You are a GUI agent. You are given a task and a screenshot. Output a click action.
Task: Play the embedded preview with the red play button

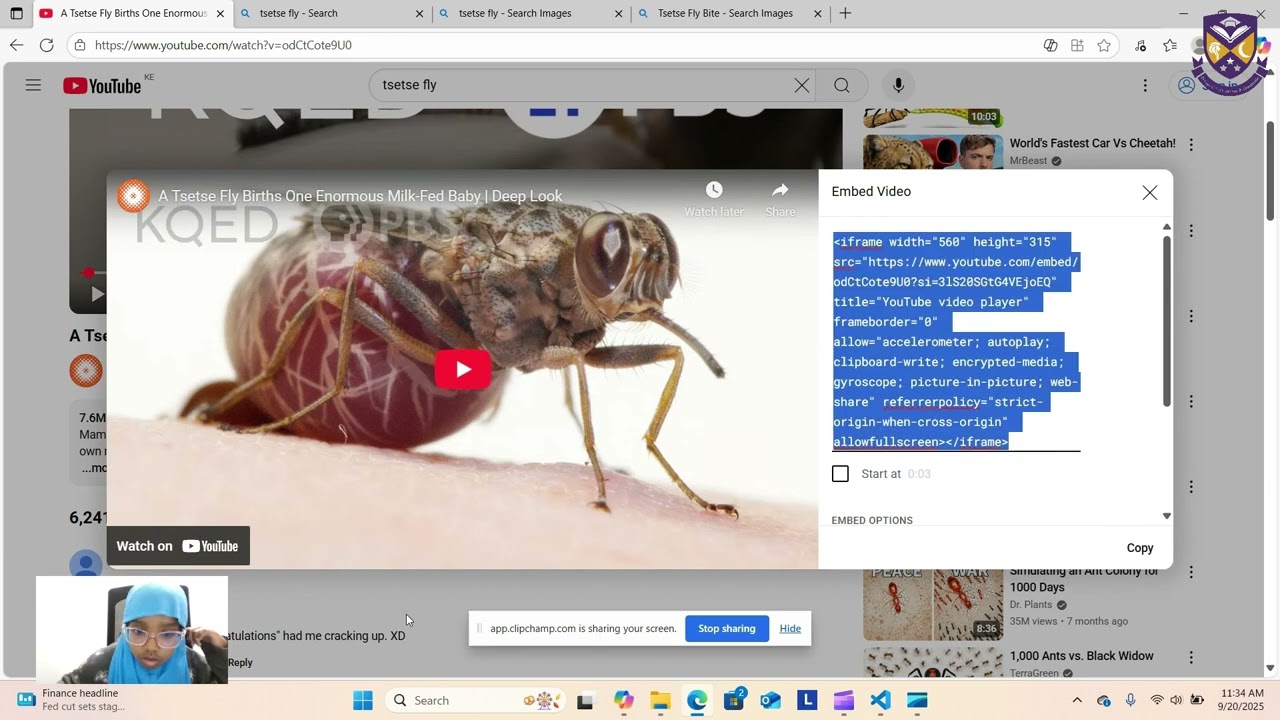click(x=462, y=369)
